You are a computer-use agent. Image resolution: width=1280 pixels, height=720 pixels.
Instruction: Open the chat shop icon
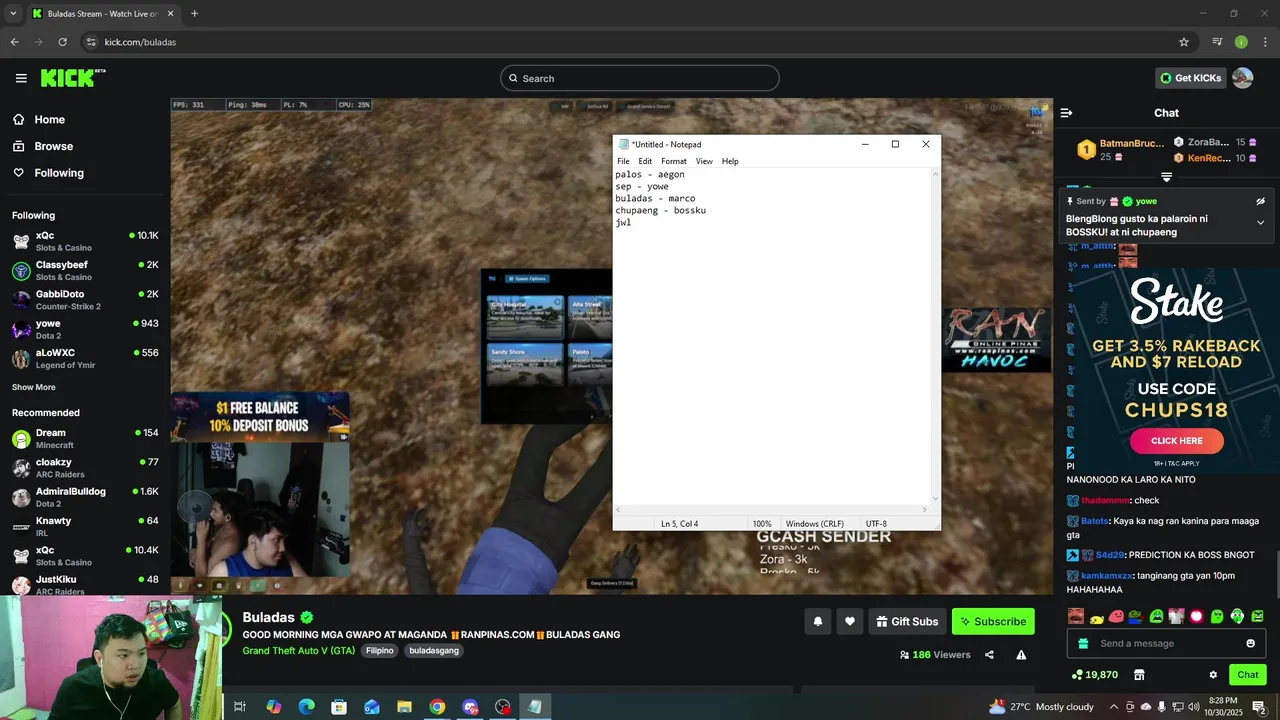(x=1139, y=675)
